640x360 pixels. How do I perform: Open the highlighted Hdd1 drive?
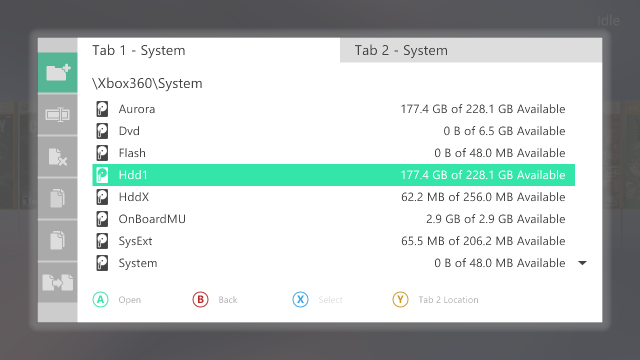(333, 175)
